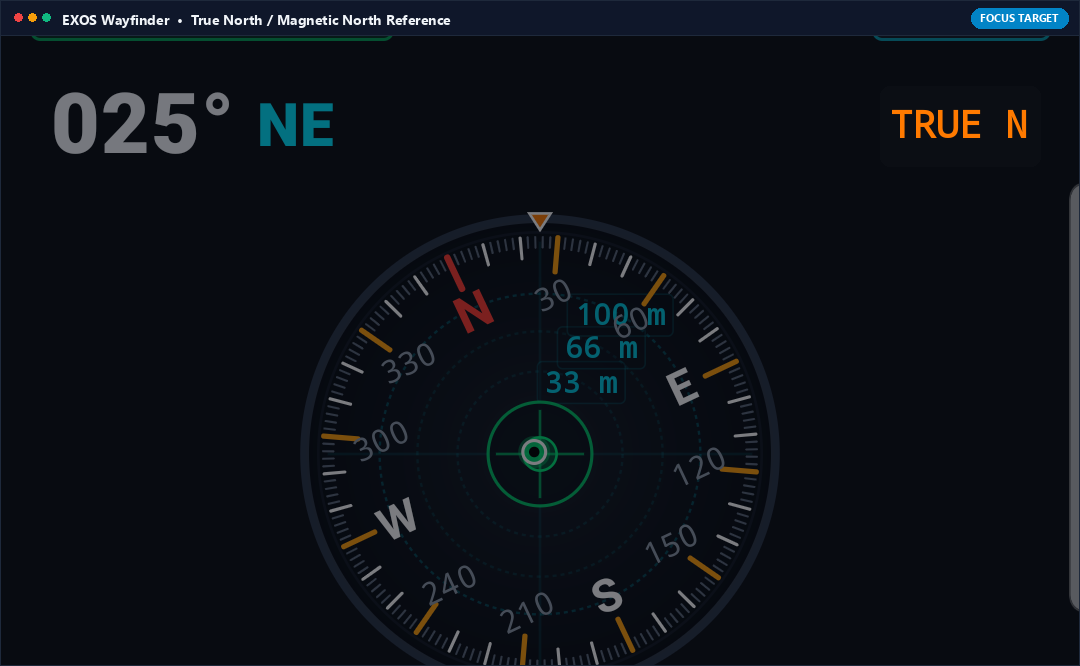Click the green center crosshair target
This screenshot has height=666, width=1080.
[539, 453]
